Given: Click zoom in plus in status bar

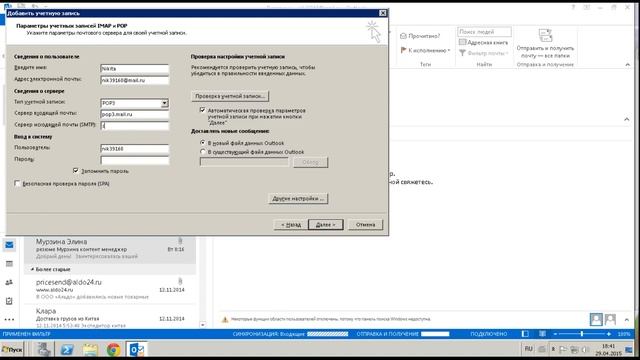Looking at the screenshot, I should pos(609,334).
